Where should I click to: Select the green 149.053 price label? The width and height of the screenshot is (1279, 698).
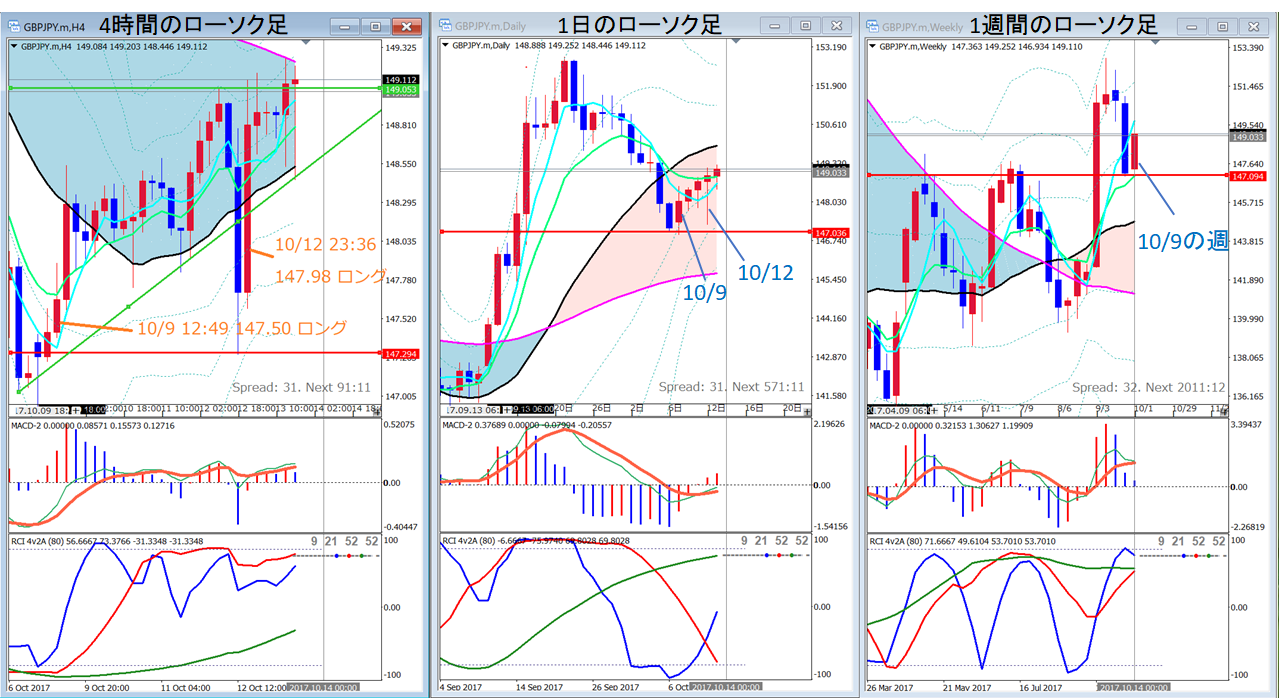pyautogui.click(x=400, y=90)
